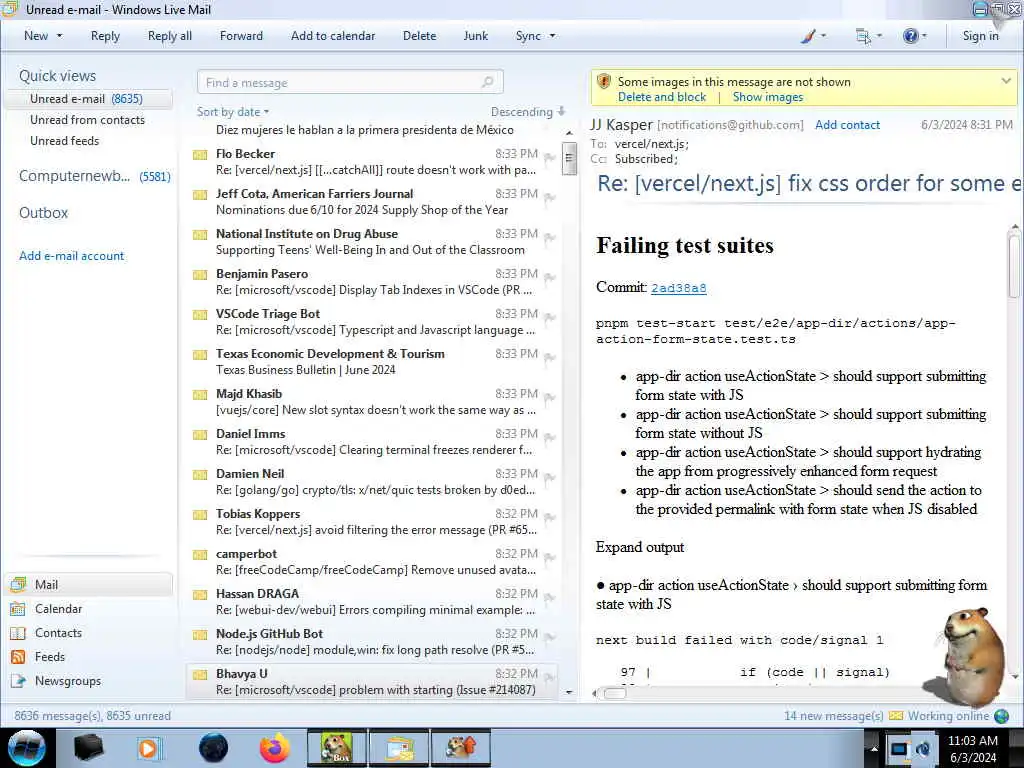
Task: Toggle flag on Flo Becker message
Action: pos(550,157)
